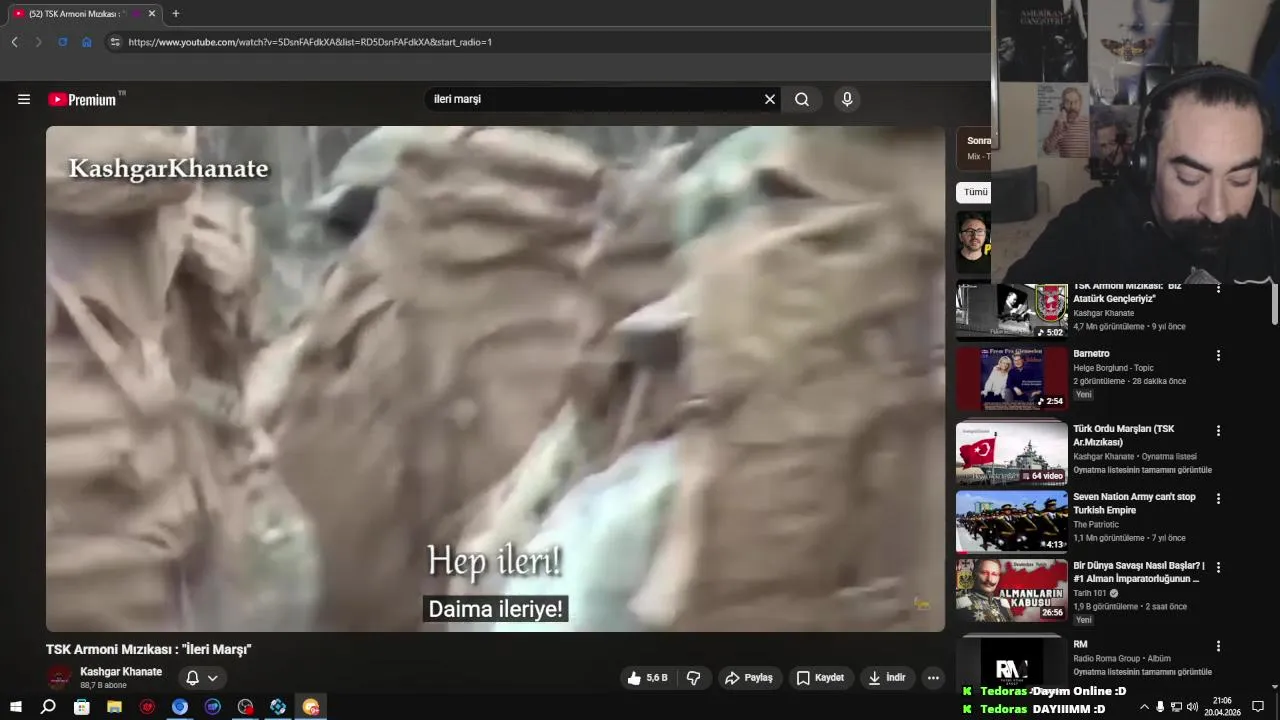Download video with İndir button

pos(886,678)
